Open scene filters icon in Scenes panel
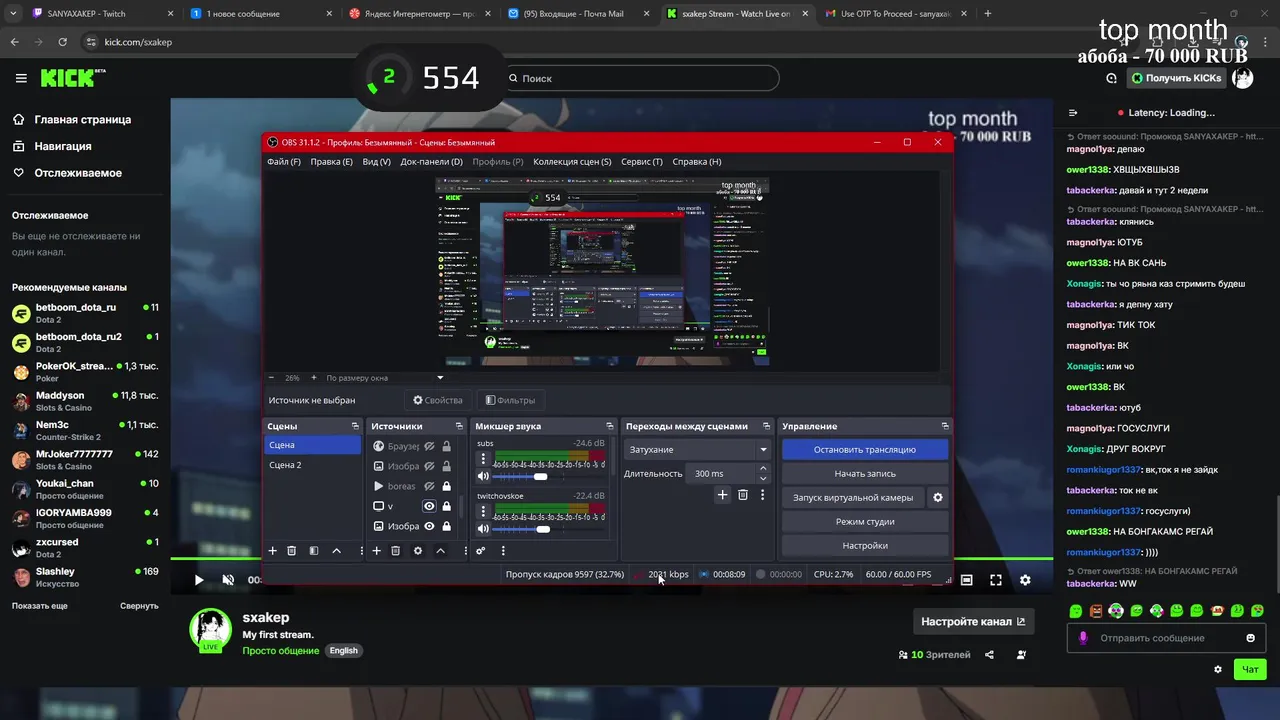 coord(313,550)
